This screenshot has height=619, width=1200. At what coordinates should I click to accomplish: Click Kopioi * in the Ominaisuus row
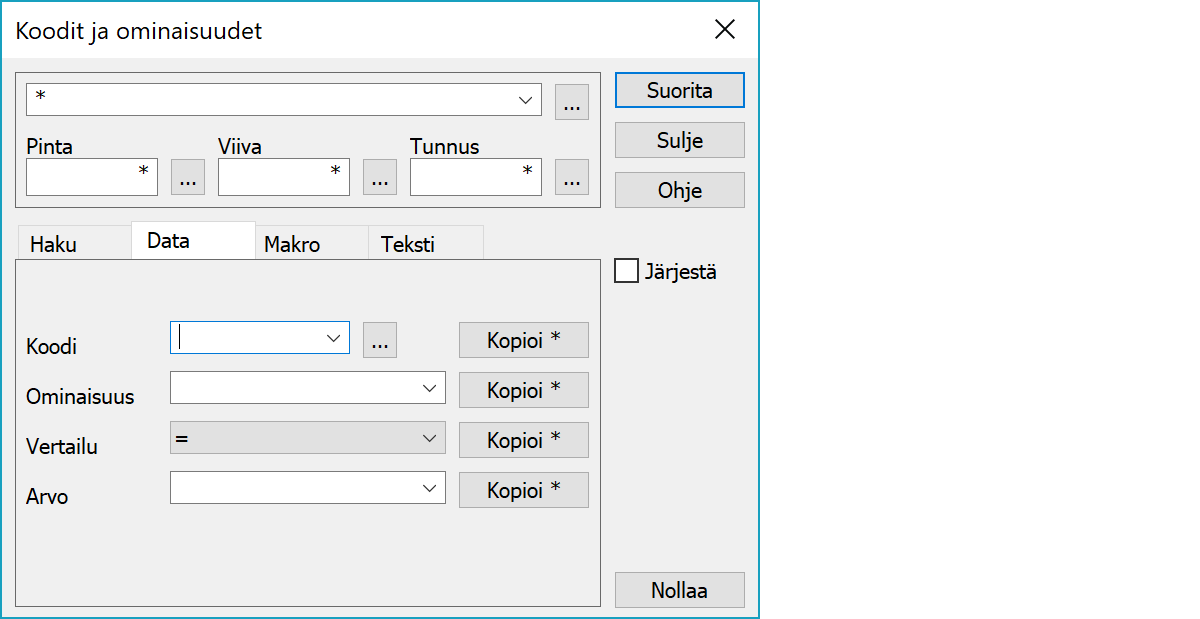(x=523, y=389)
